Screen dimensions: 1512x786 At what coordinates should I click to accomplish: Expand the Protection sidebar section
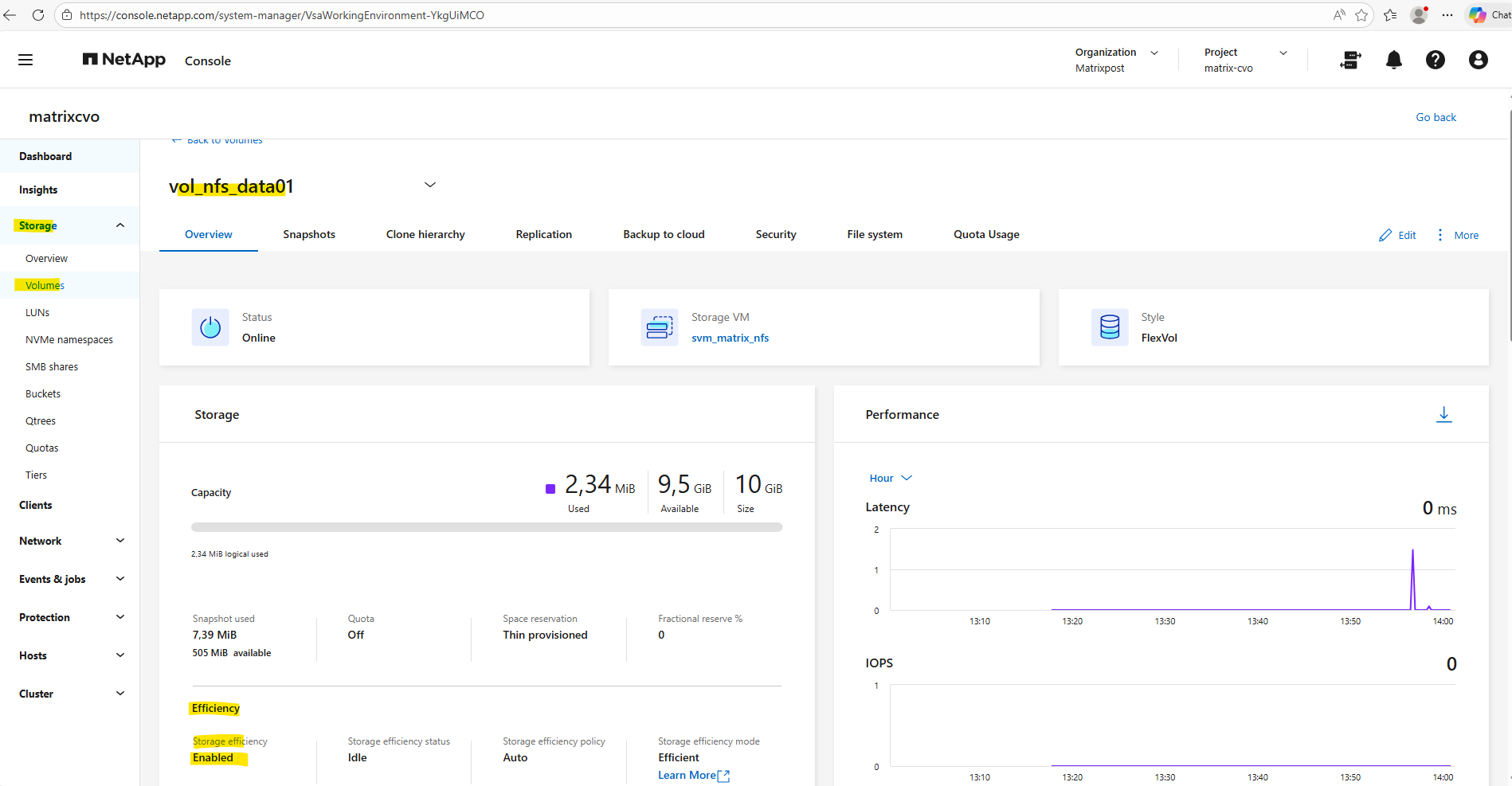(x=120, y=617)
